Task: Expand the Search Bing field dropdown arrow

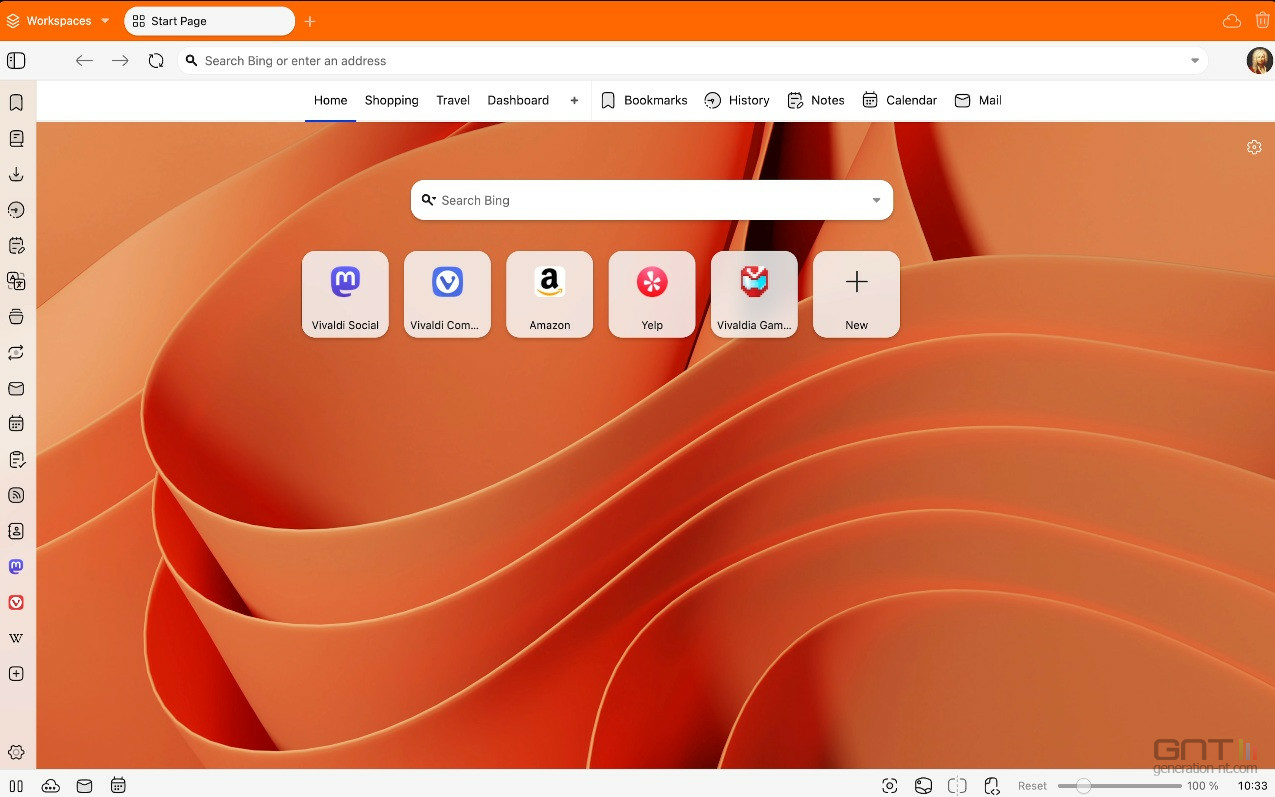Action: (x=876, y=200)
